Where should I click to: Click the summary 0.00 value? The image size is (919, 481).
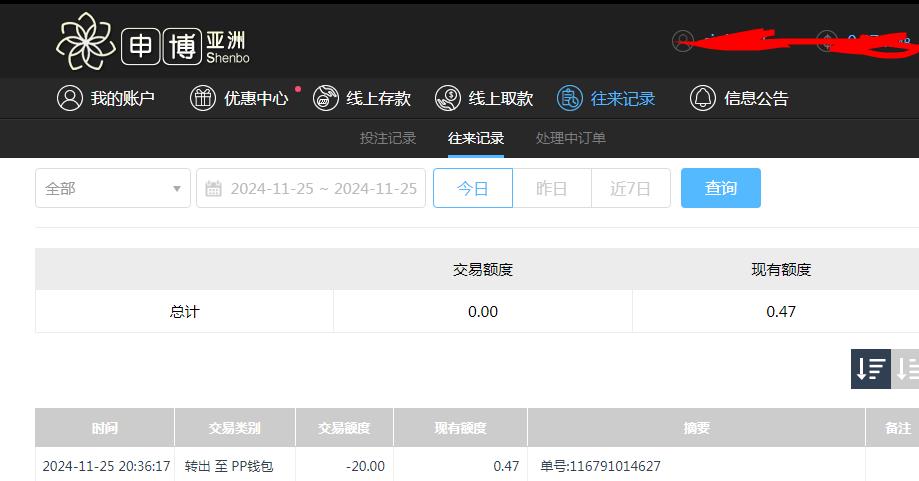click(x=483, y=312)
